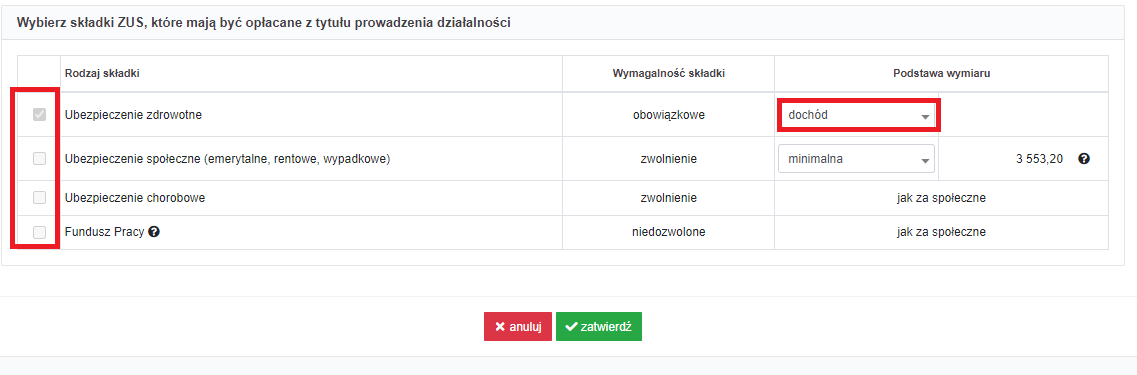Screen dimensions: 1137x375
Task: Click the niedozwolone requirement cell
Action: [x=669, y=232]
